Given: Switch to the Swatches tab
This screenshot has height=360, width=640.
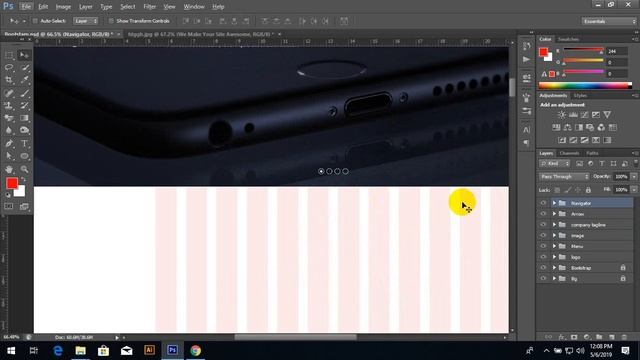Looking at the screenshot, I should click(569, 39).
